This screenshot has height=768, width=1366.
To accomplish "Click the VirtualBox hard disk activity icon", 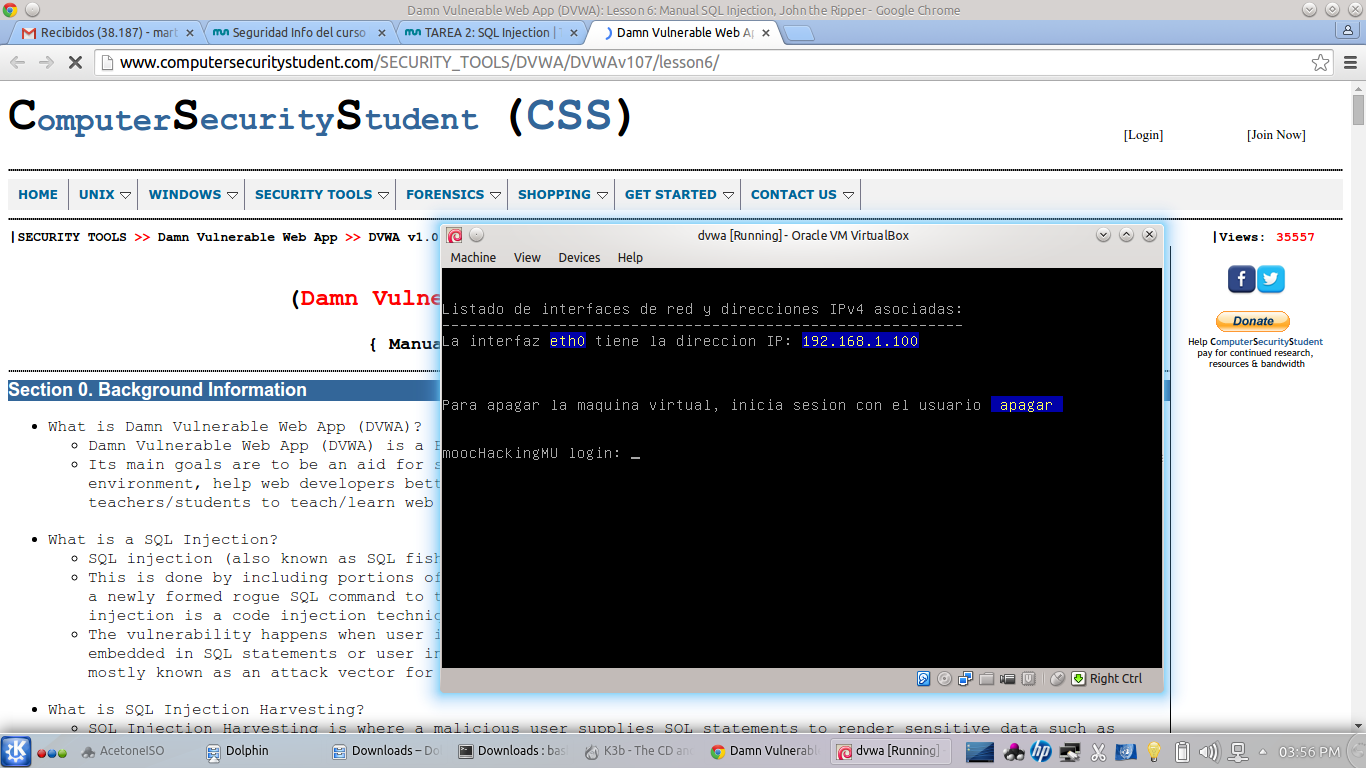I will [x=924, y=679].
